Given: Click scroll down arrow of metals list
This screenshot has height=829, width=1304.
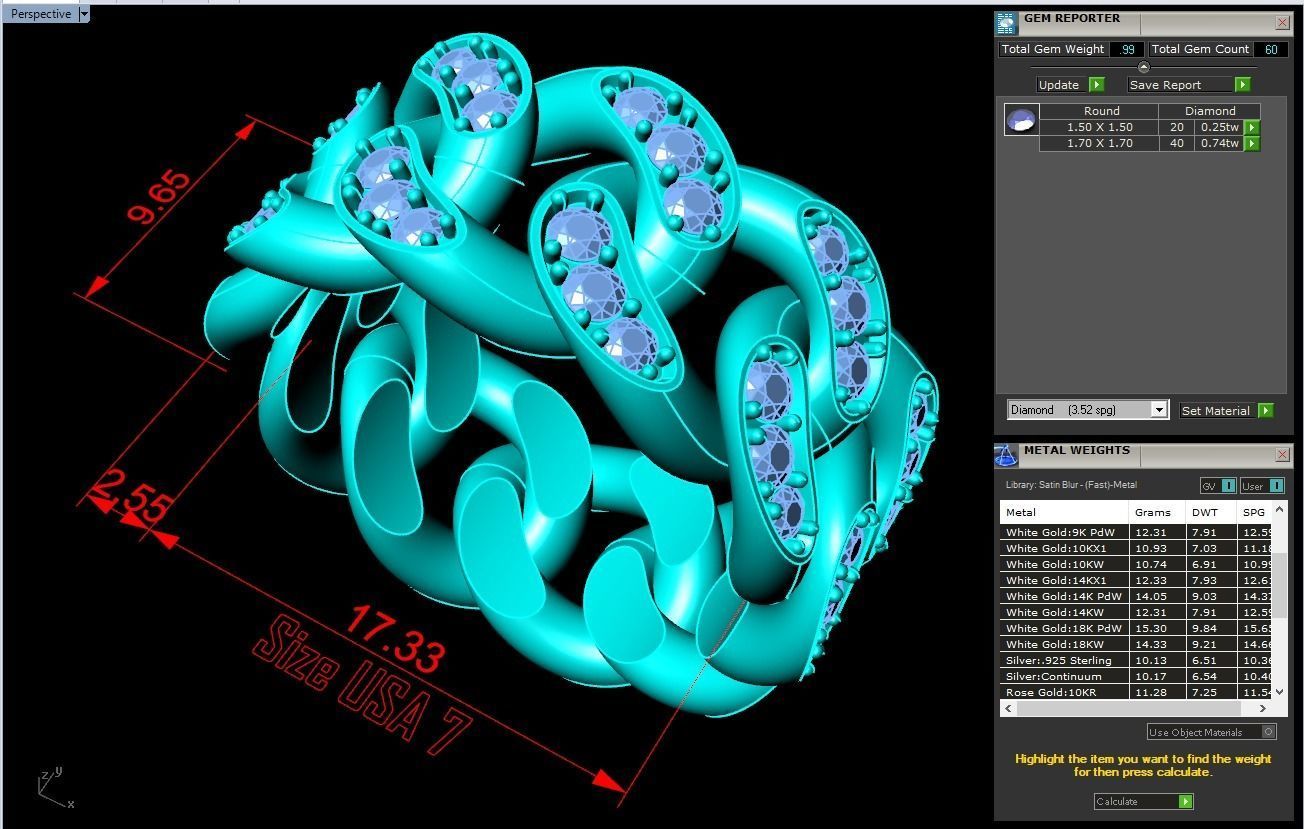Looking at the screenshot, I should pos(1279,691).
